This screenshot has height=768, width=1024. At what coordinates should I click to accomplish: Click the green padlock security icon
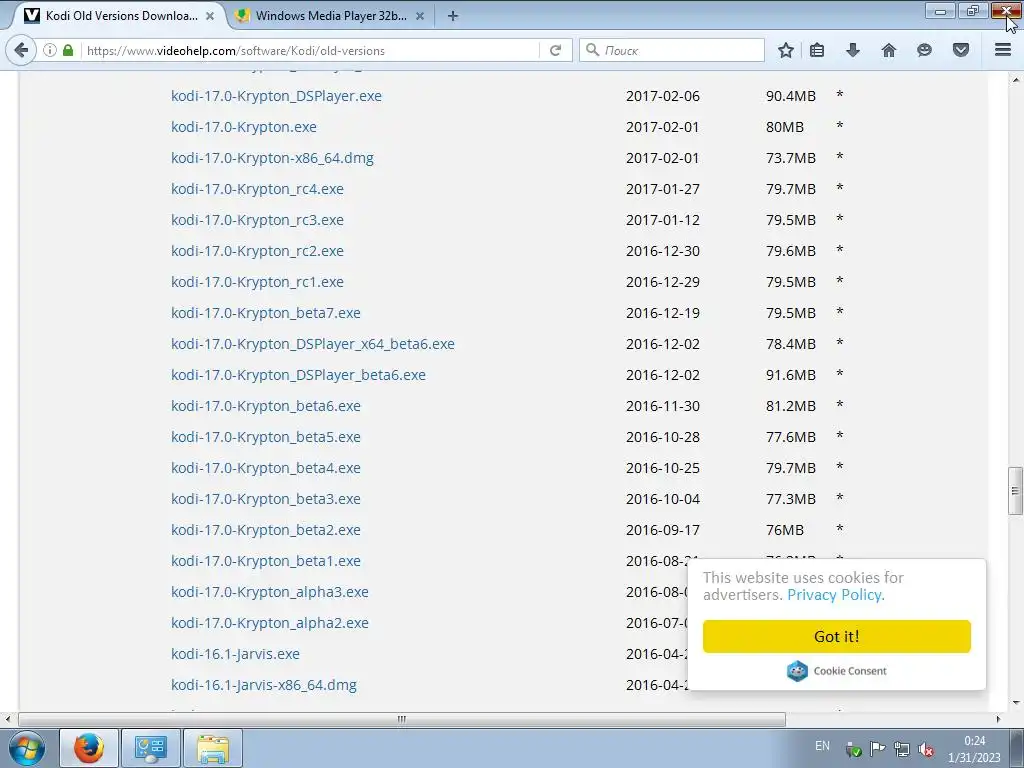point(68,50)
